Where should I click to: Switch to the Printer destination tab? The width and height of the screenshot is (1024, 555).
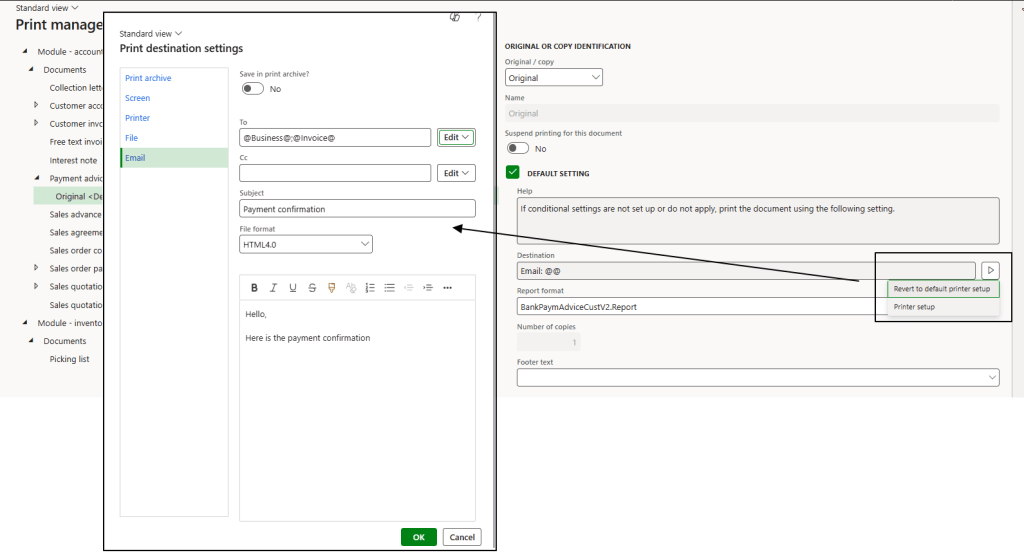point(138,118)
